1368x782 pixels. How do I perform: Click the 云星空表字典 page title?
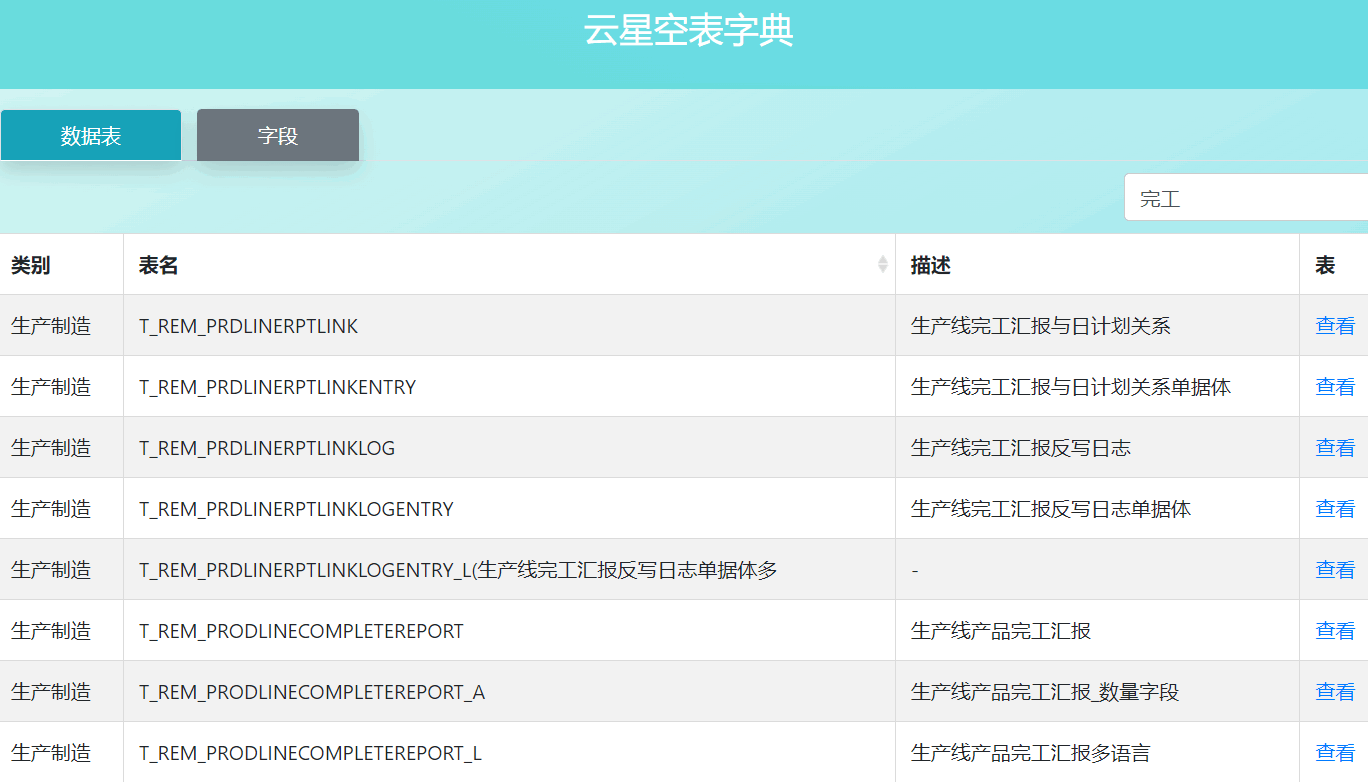[x=688, y=32]
